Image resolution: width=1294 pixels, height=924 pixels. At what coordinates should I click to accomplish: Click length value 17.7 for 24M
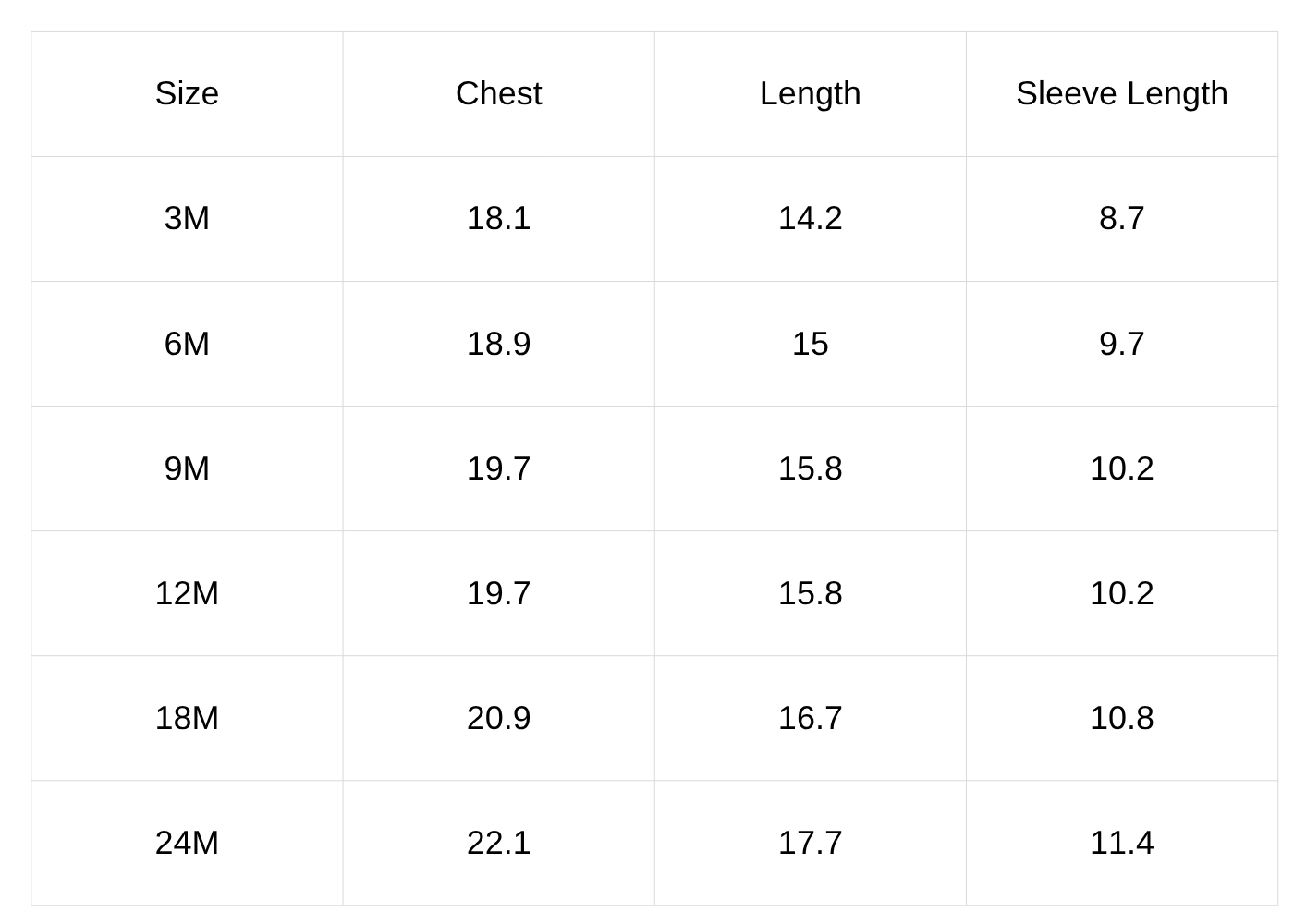click(810, 843)
